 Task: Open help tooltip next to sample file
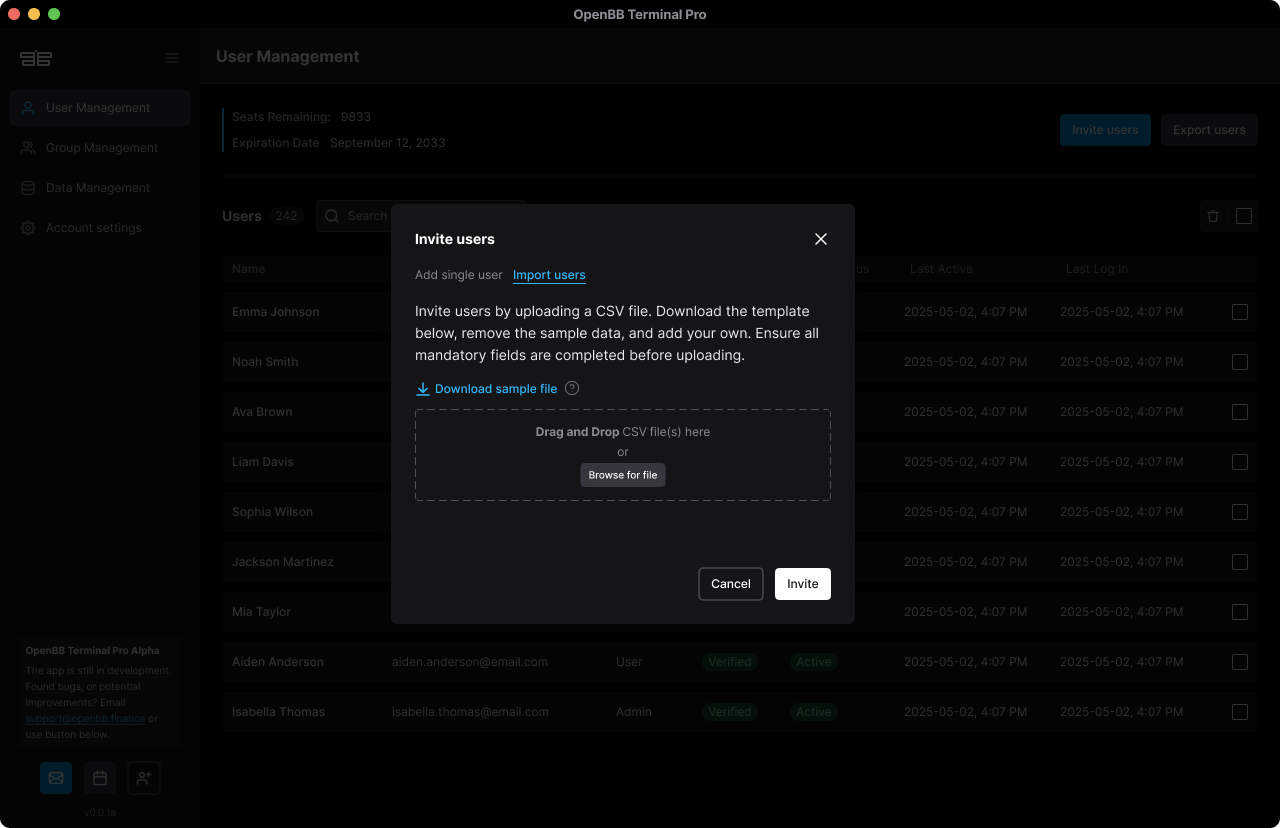[572, 388]
